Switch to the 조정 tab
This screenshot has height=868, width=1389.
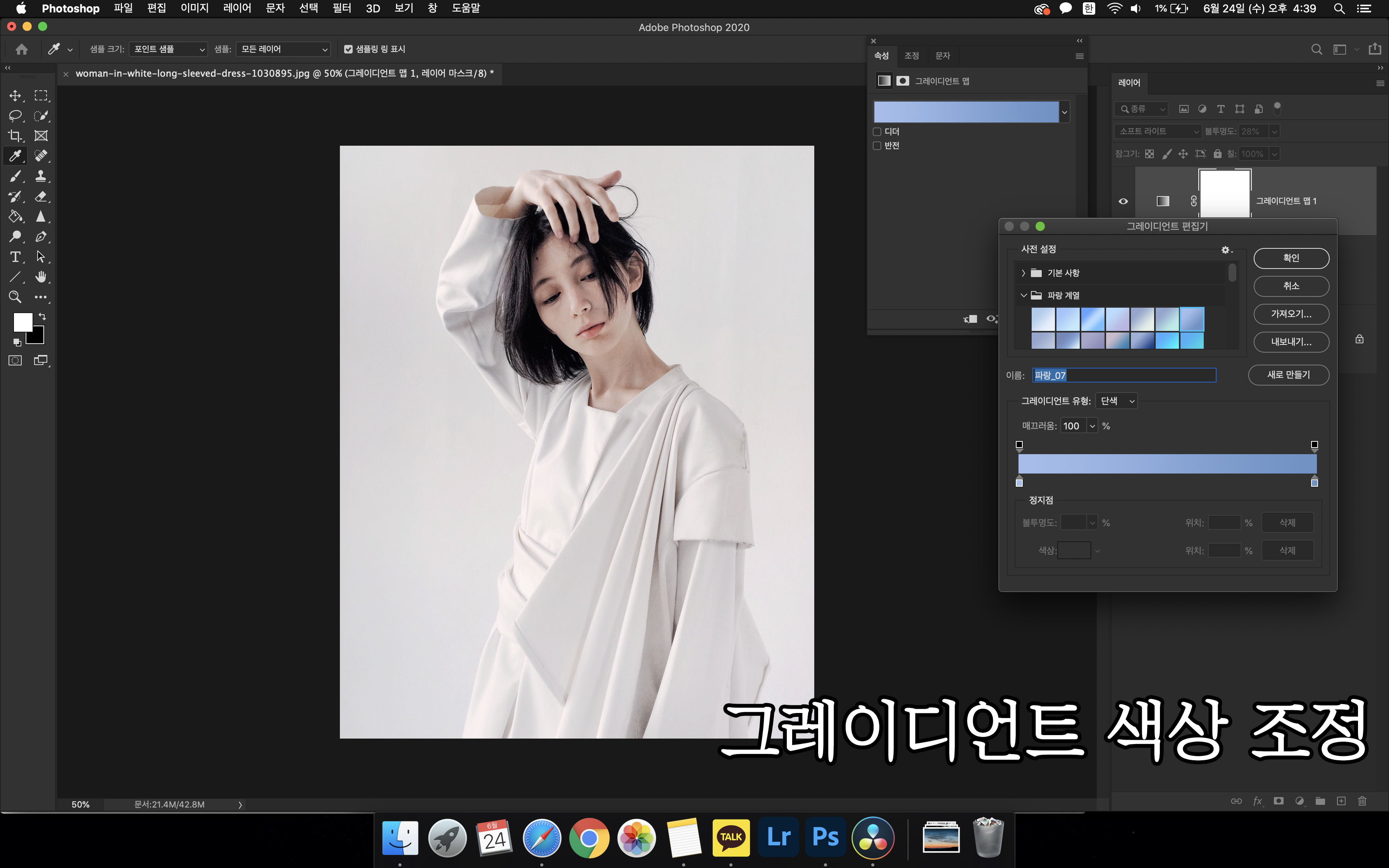(x=912, y=56)
